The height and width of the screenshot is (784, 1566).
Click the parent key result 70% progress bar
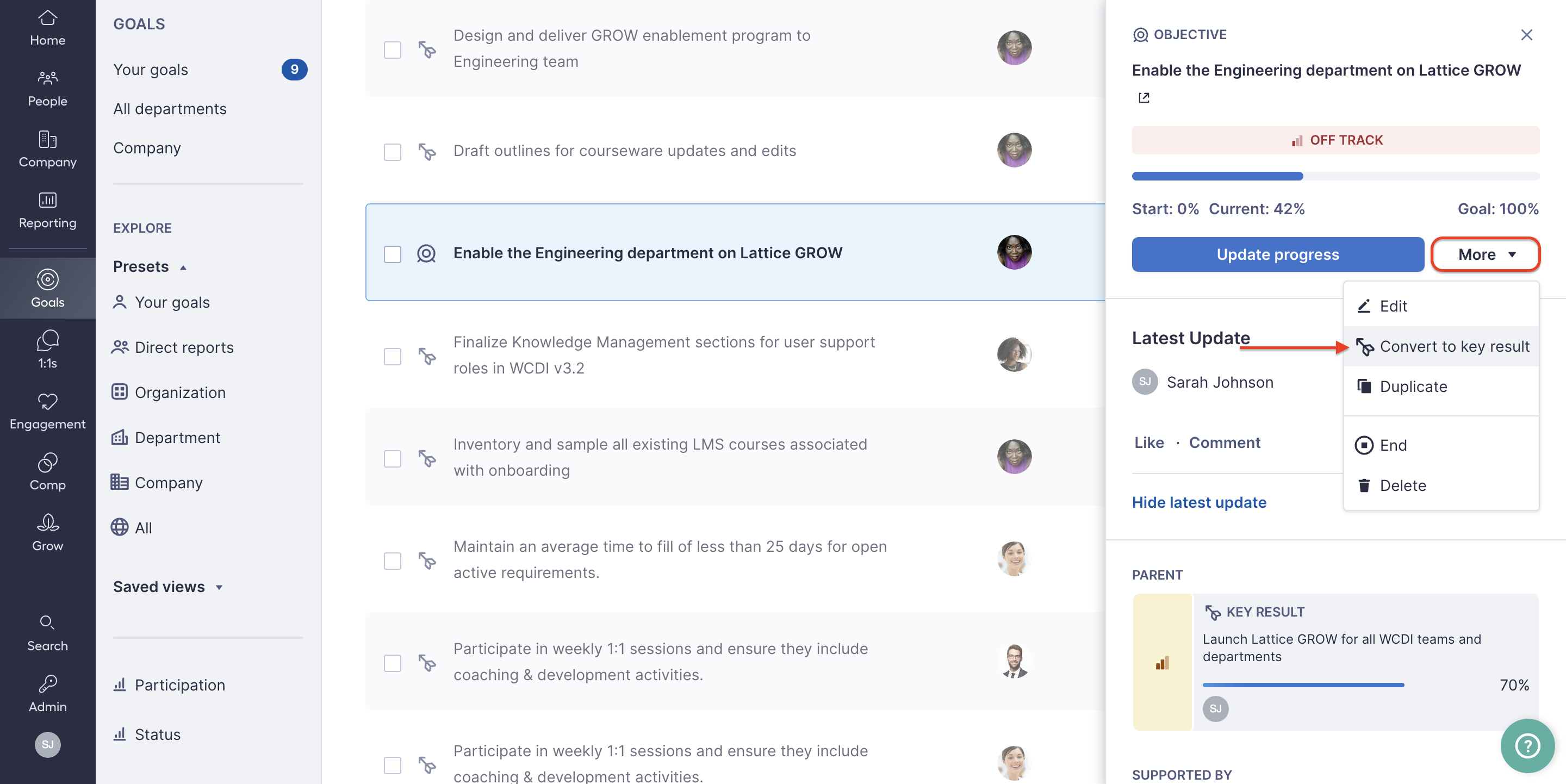tap(1303, 685)
